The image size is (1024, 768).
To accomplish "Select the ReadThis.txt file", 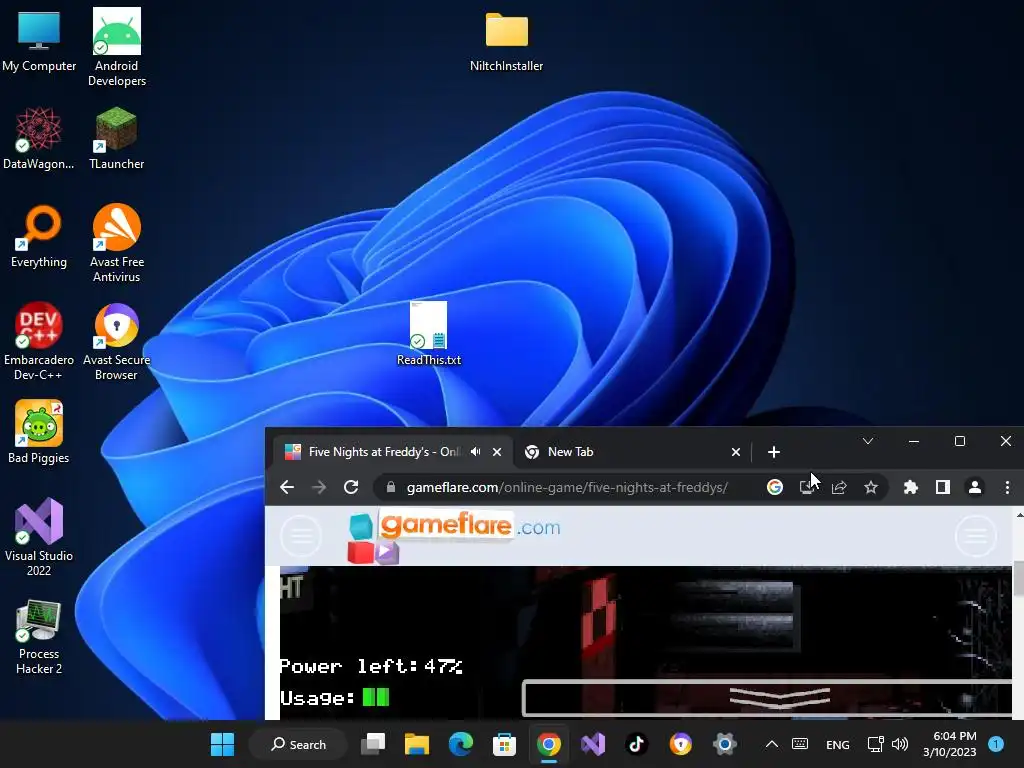I will coord(428,333).
